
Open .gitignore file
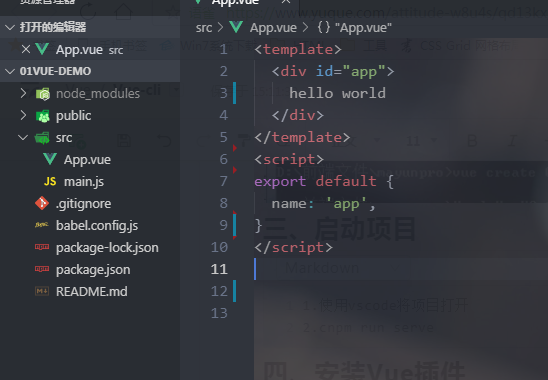click(x=84, y=204)
